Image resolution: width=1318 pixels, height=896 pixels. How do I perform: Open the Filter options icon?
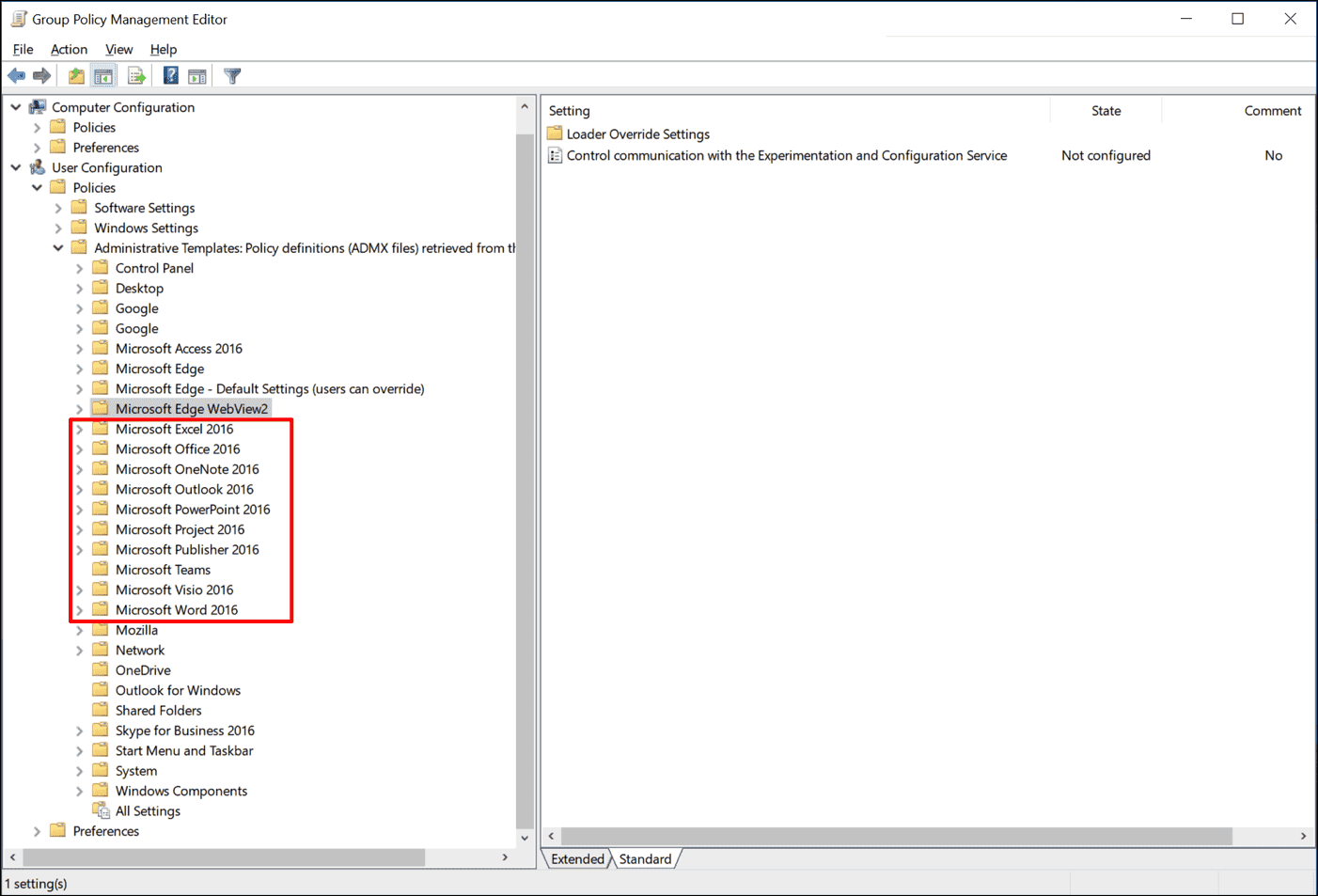231,75
